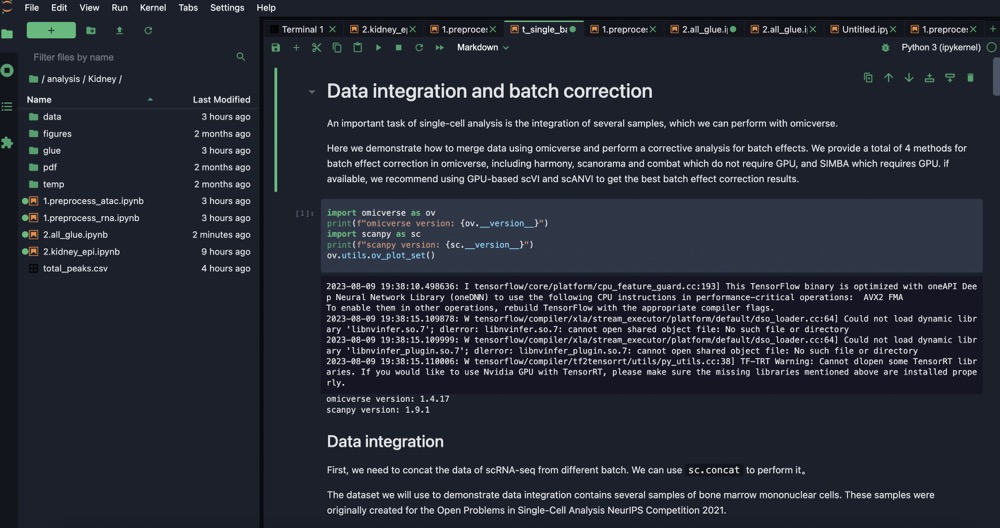Viewport: 1000px width, 528px height.
Task: Move the cell up with arrow icon
Action: (888, 78)
